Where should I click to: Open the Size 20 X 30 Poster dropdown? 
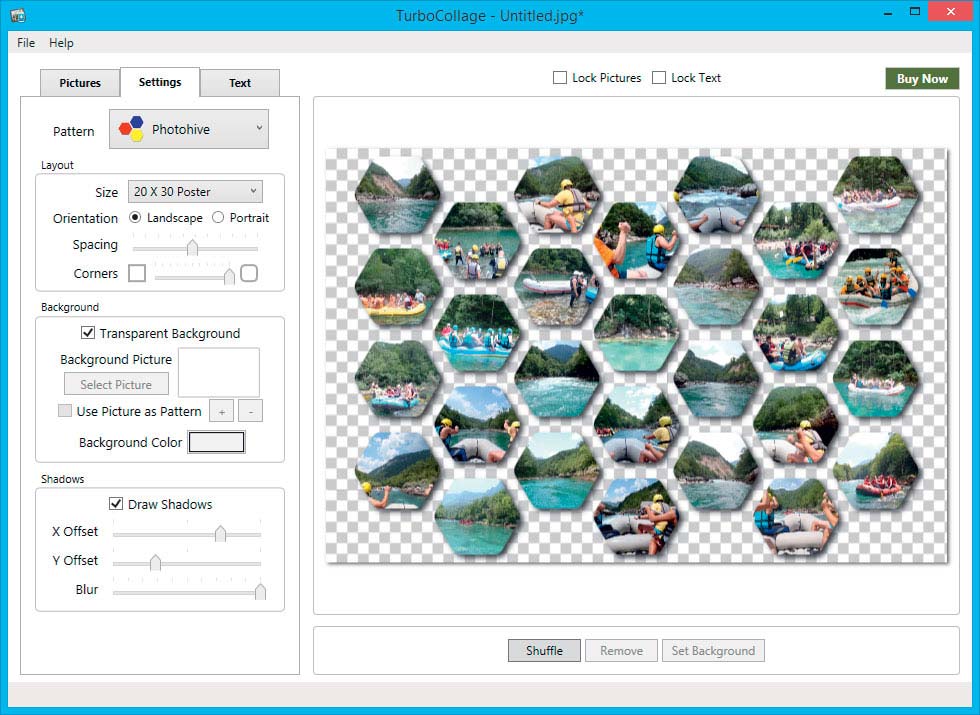195,191
